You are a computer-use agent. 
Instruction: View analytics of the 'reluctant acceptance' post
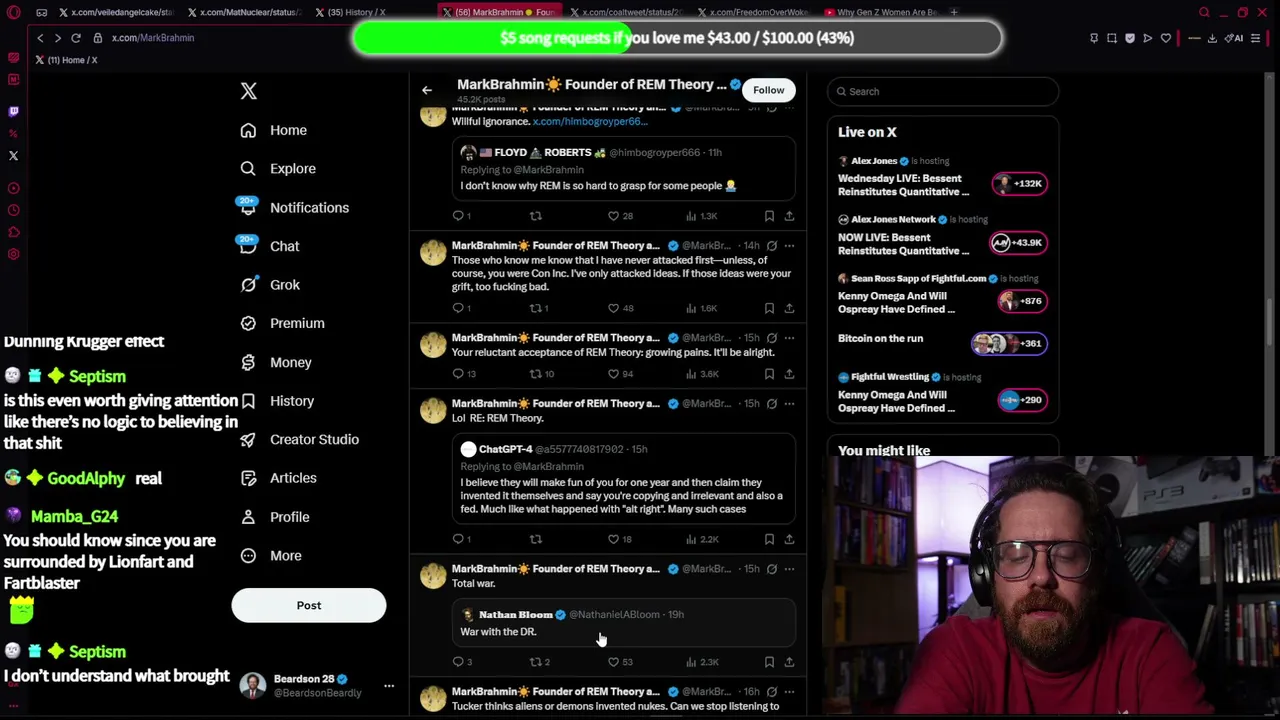pos(702,374)
